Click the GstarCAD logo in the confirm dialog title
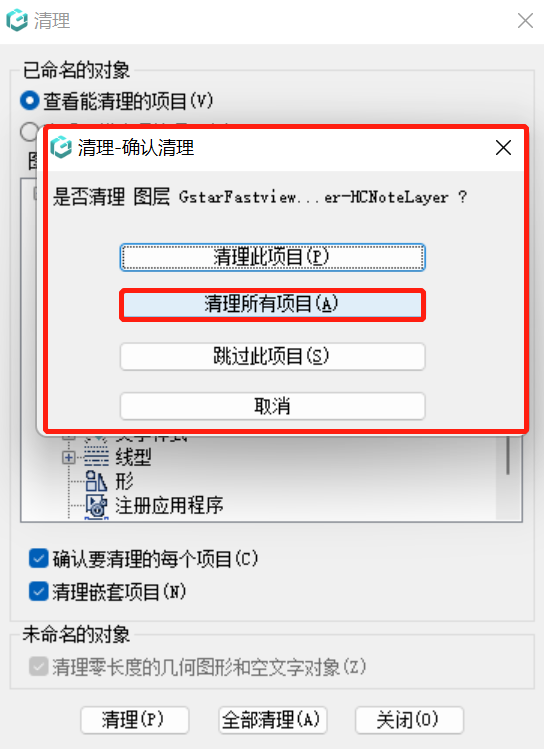This screenshot has width=544, height=749. pos(61,147)
